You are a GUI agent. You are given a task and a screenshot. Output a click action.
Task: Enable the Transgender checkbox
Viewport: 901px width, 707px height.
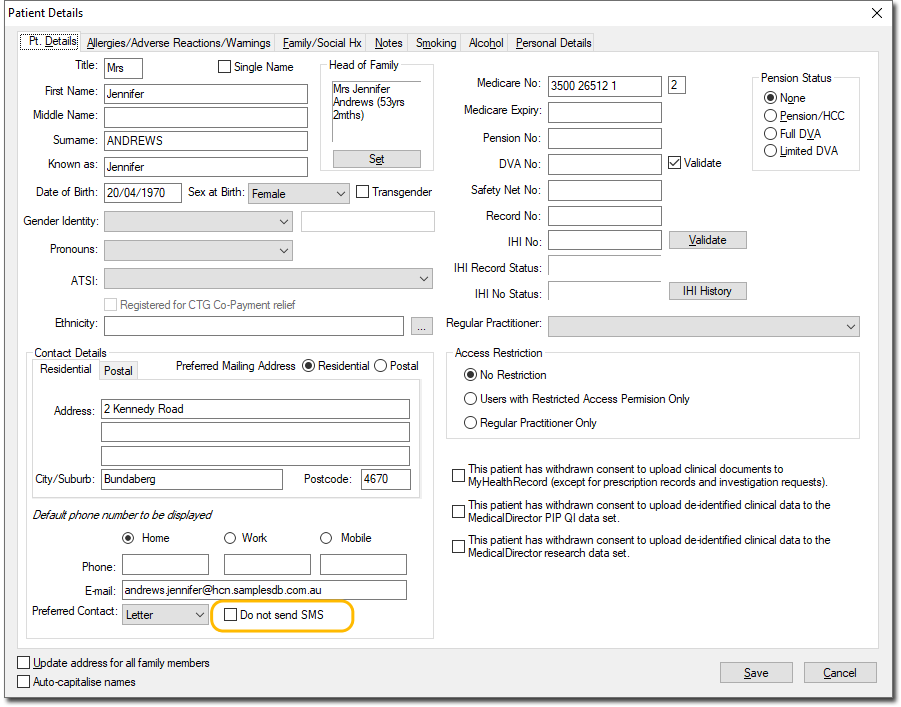point(363,192)
